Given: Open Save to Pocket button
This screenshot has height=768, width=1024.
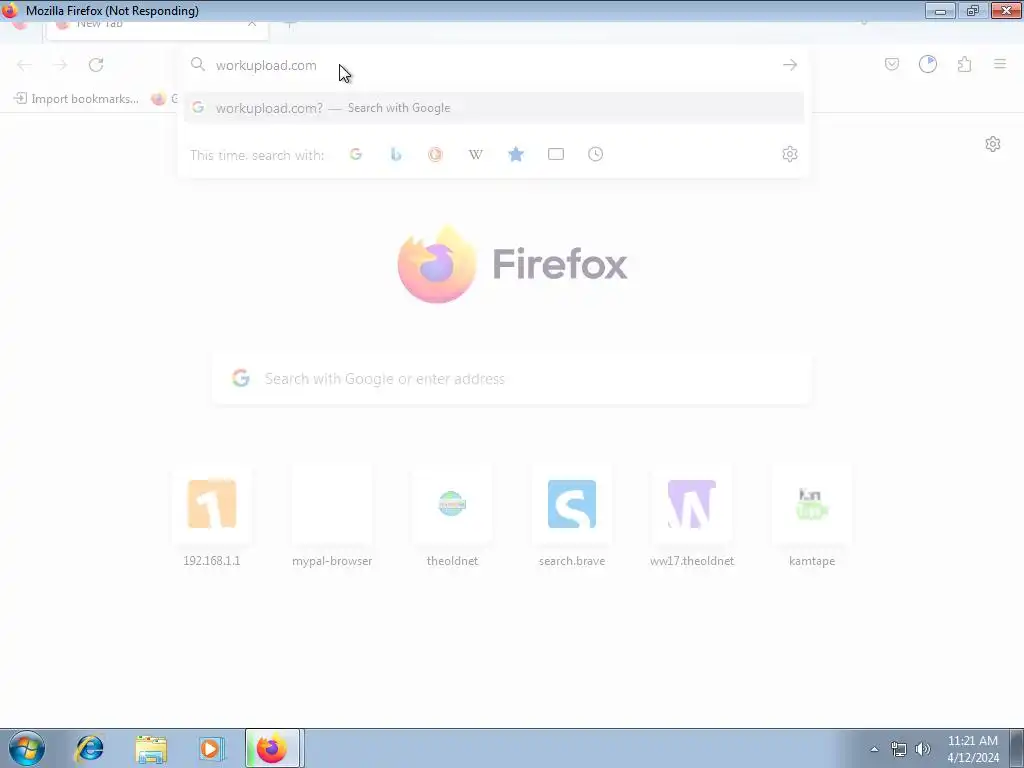Looking at the screenshot, I should tap(891, 64).
